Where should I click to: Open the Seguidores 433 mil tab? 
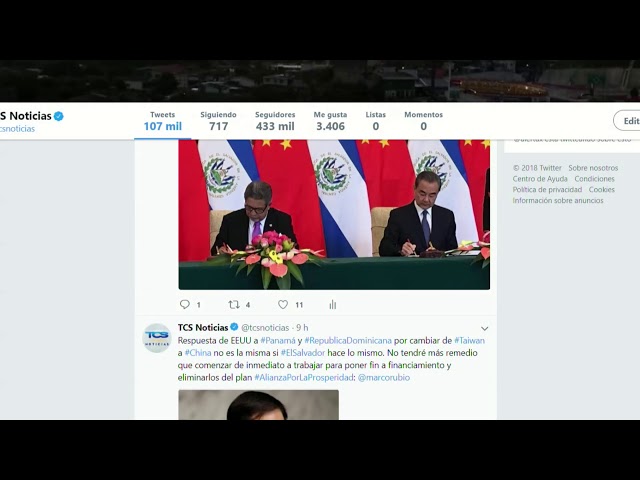coord(275,121)
